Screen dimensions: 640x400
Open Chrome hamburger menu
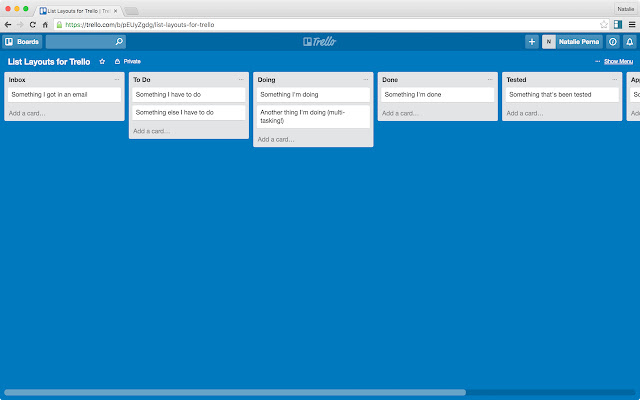tap(632, 25)
